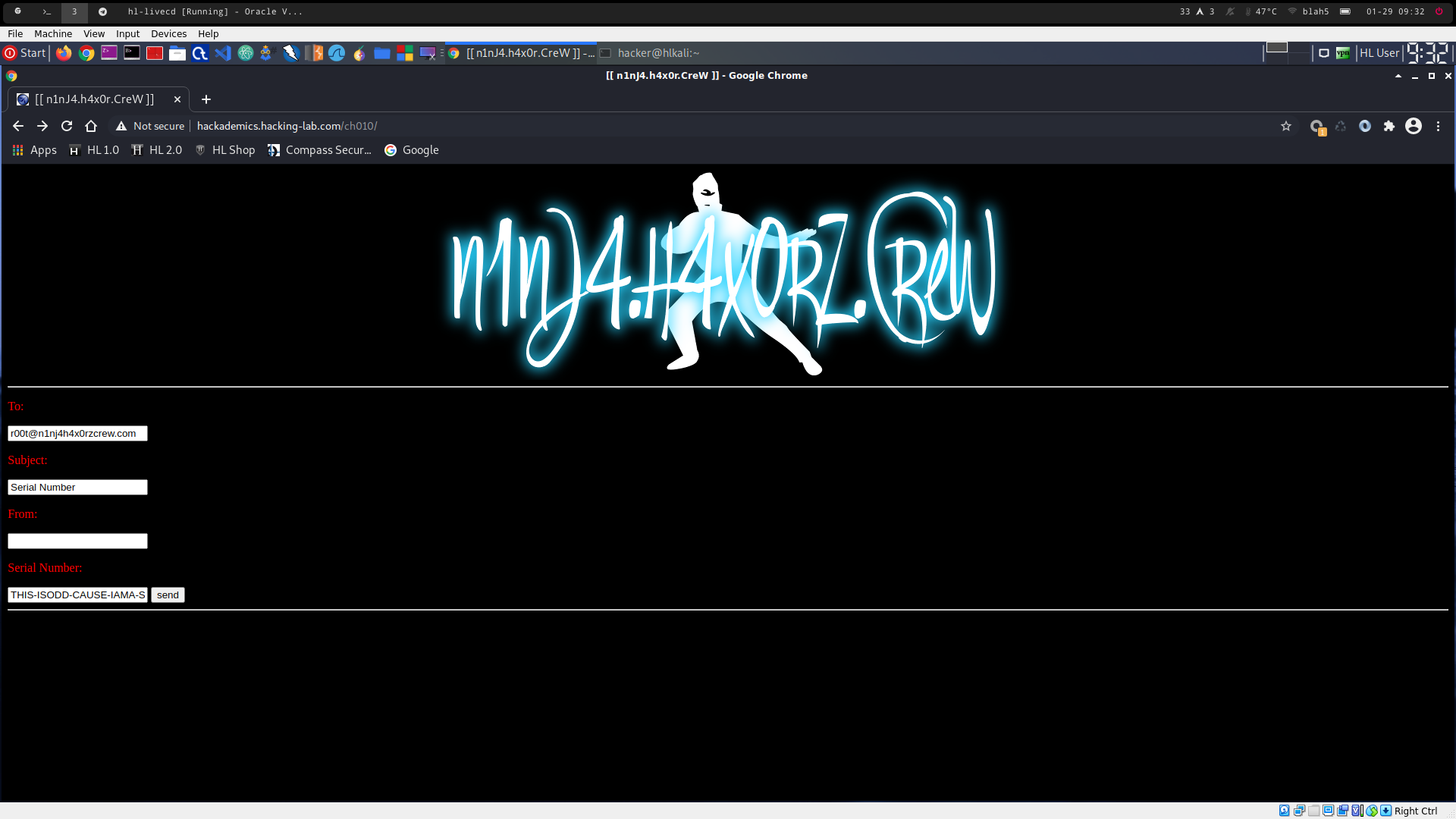Bookmark this page with the star icon
This screenshot has height=819, width=1456.
[x=1286, y=126]
